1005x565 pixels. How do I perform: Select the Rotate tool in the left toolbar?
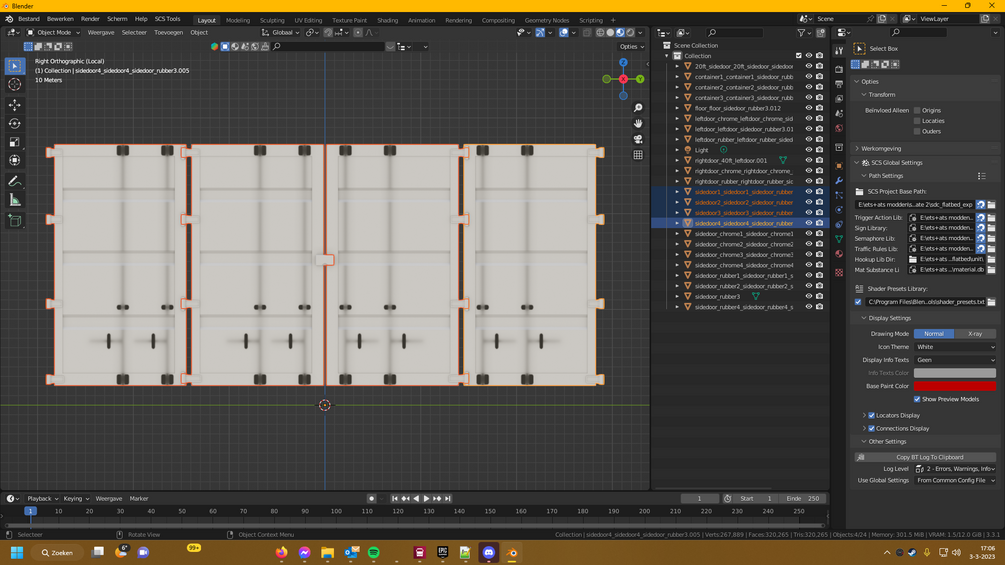pos(15,123)
